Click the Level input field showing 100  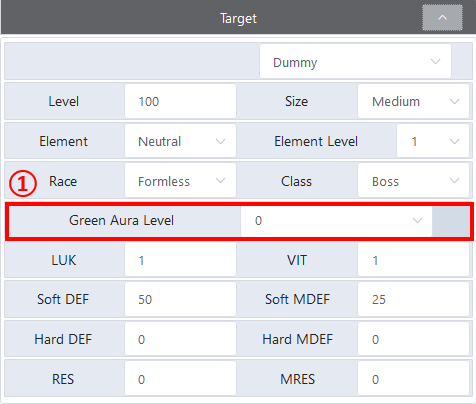pyautogui.click(x=180, y=101)
